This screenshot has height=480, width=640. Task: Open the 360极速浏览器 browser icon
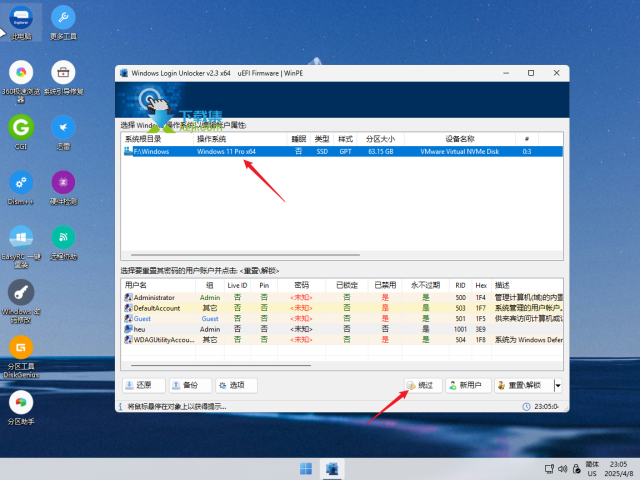click(x=20, y=73)
